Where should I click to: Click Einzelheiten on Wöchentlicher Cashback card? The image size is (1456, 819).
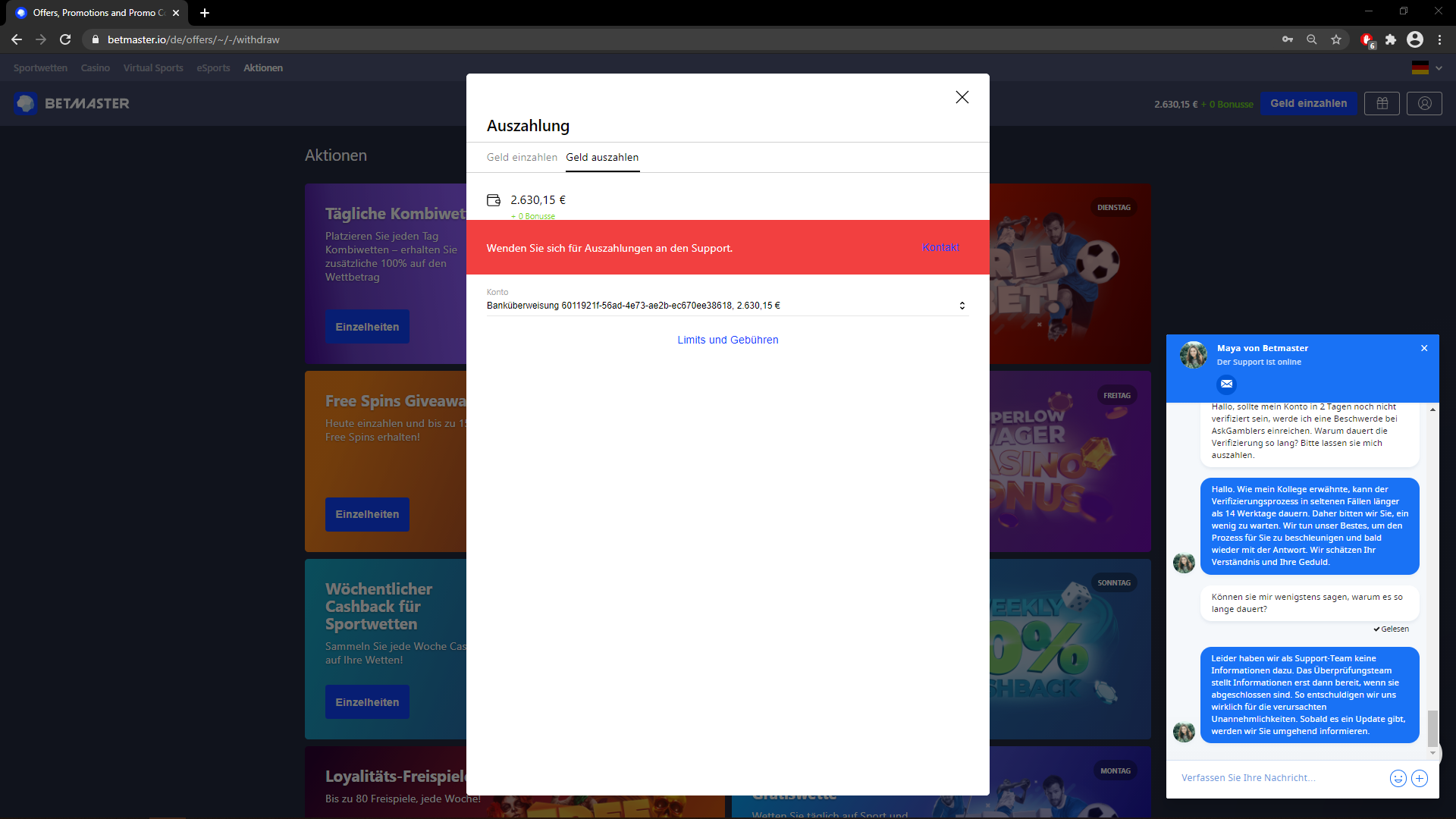pyautogui.click(x=367, y=702)
